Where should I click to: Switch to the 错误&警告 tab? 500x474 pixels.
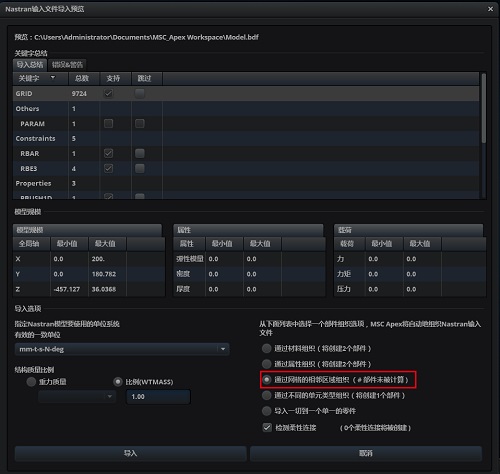tap(67, 64)
